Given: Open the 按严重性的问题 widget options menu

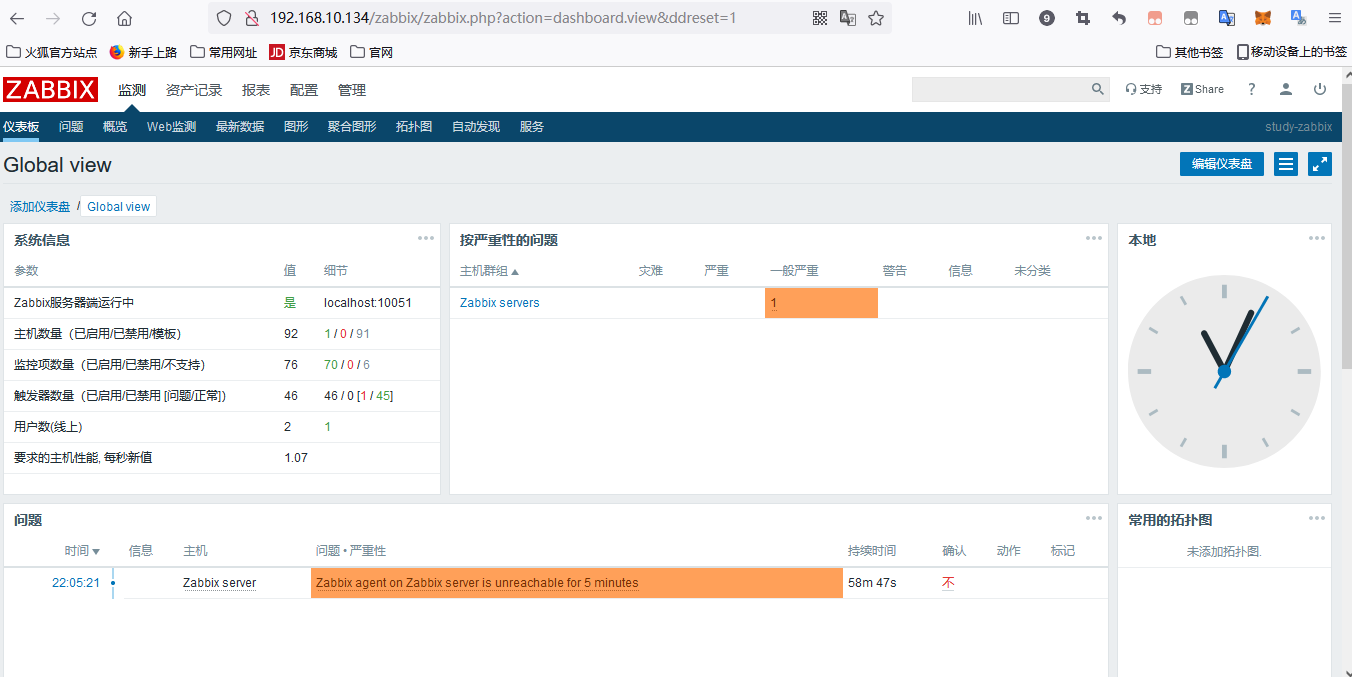Looking at the screenshot, I should point(1094,238).
